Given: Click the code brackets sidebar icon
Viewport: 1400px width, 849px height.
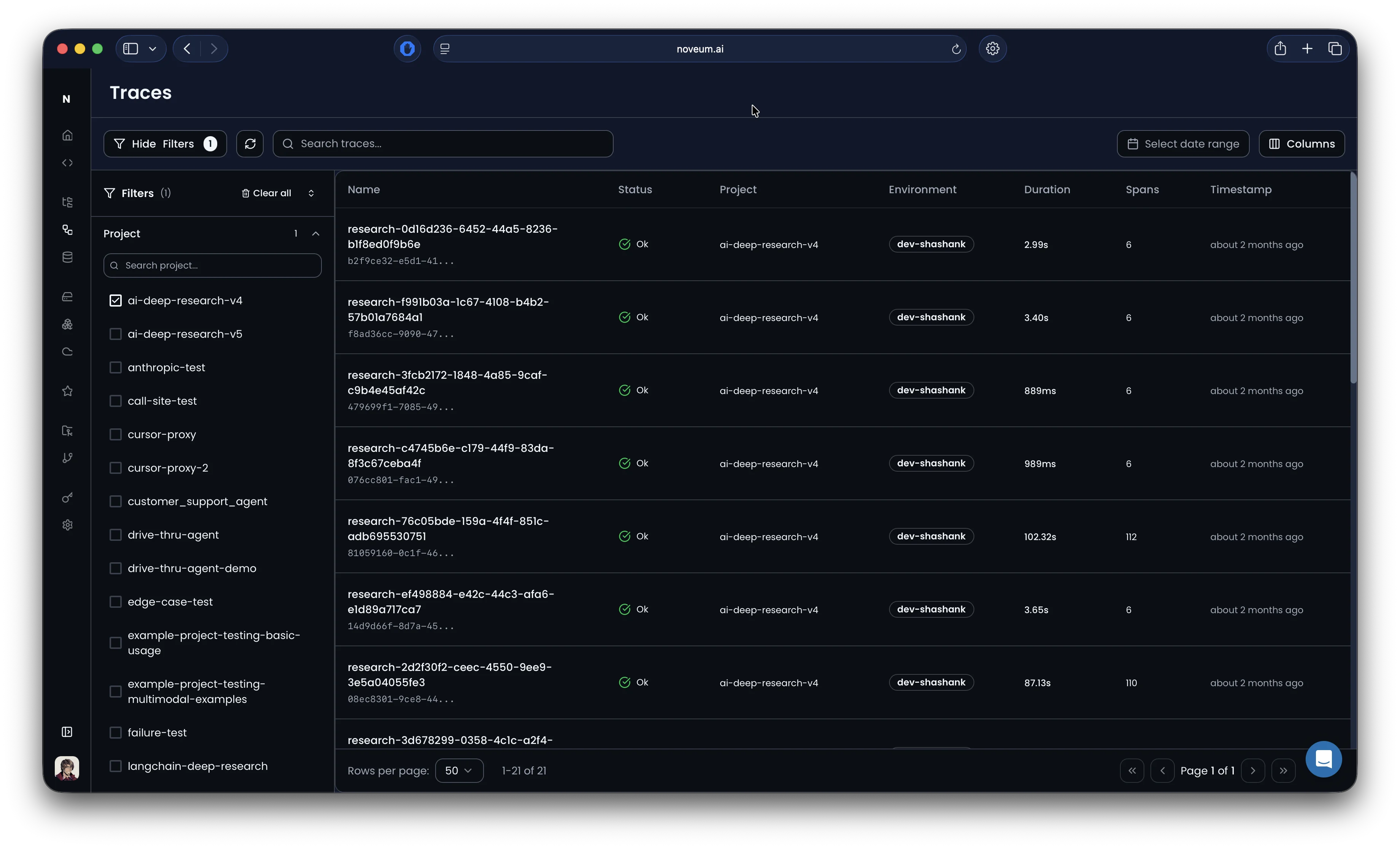Looking at the screenshot, I should [67, 163].
